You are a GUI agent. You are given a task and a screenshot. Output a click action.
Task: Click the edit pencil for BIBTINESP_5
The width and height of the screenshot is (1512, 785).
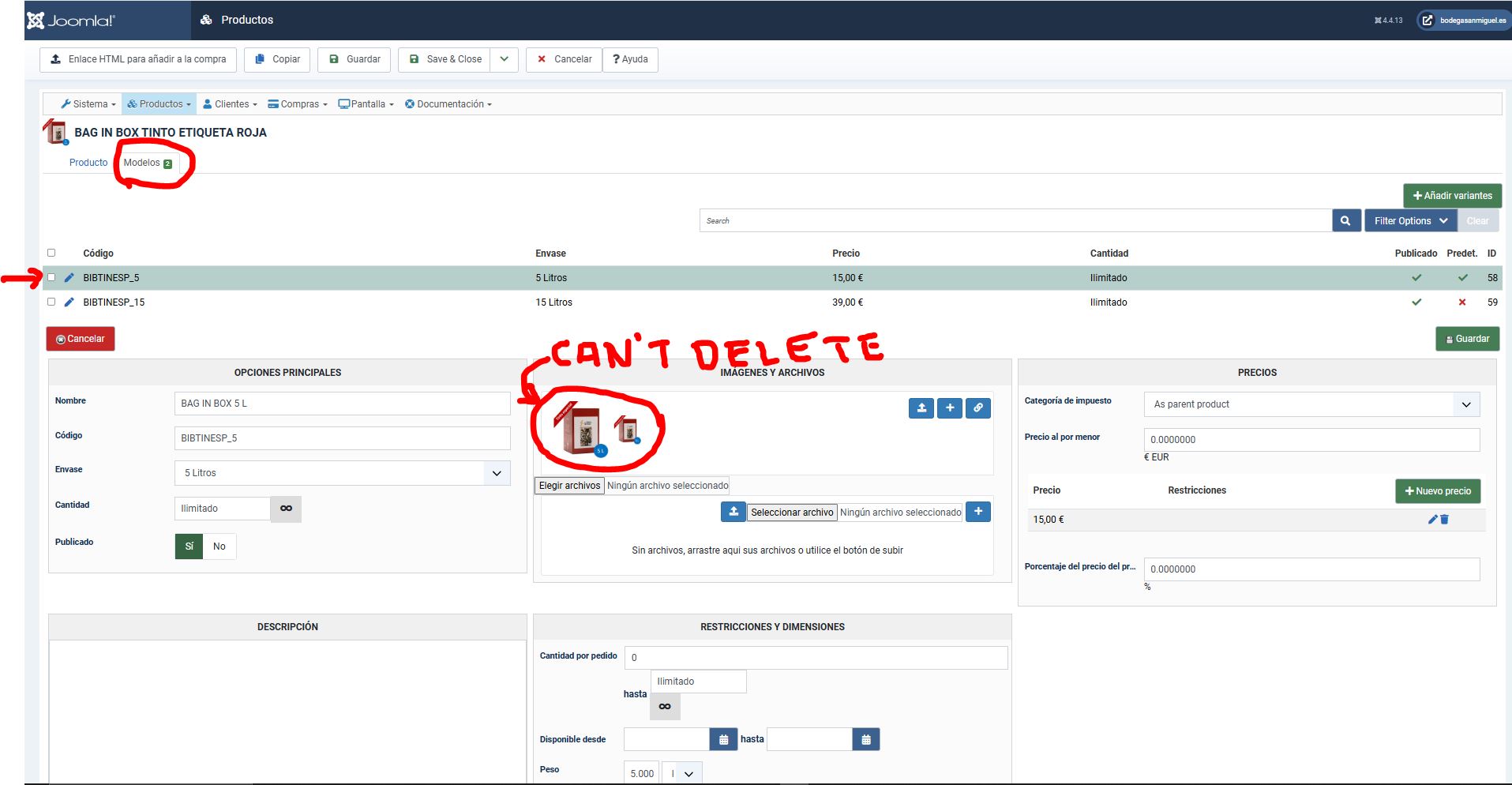69,277
